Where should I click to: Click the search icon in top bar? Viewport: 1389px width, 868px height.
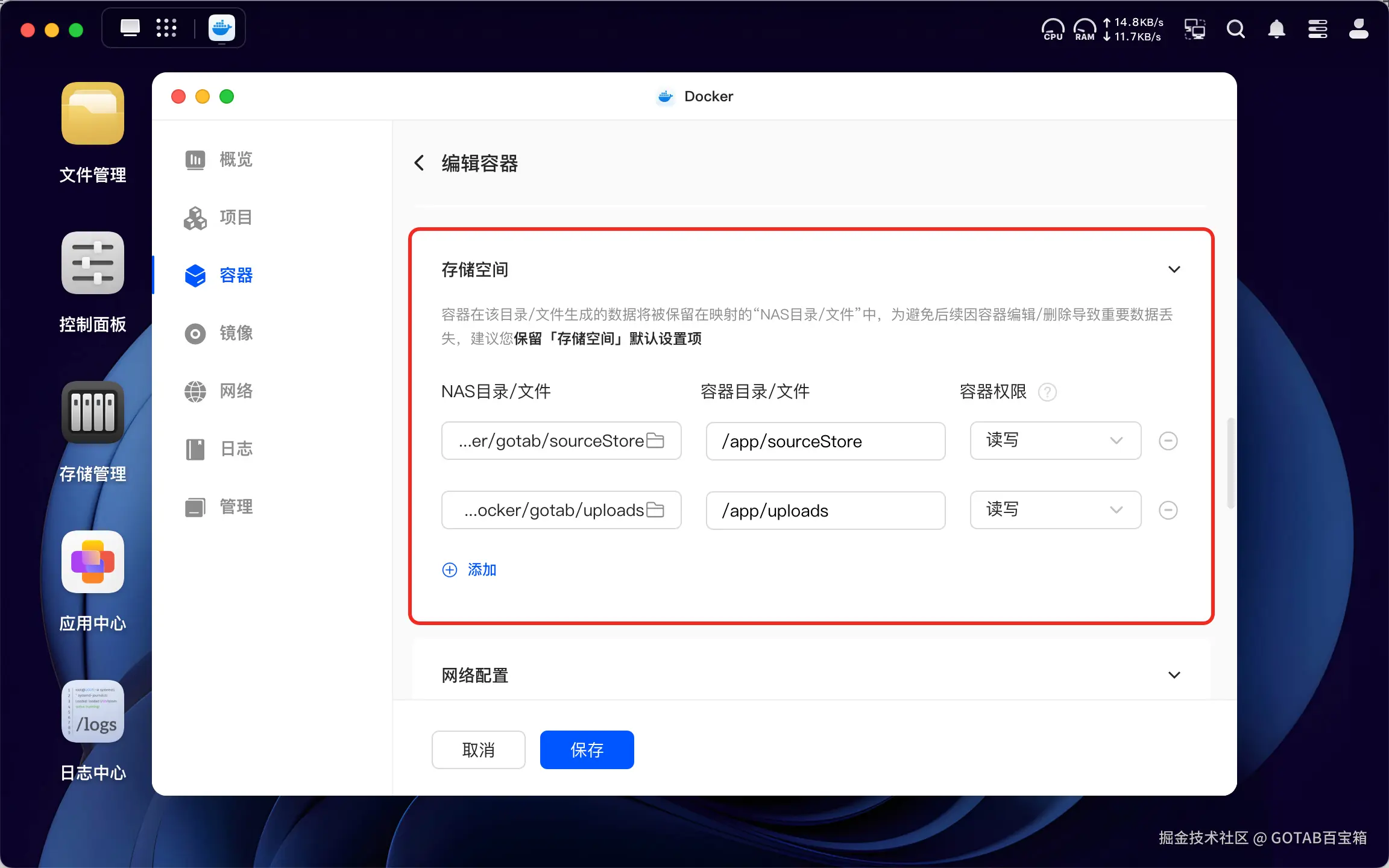point(1235,29)
